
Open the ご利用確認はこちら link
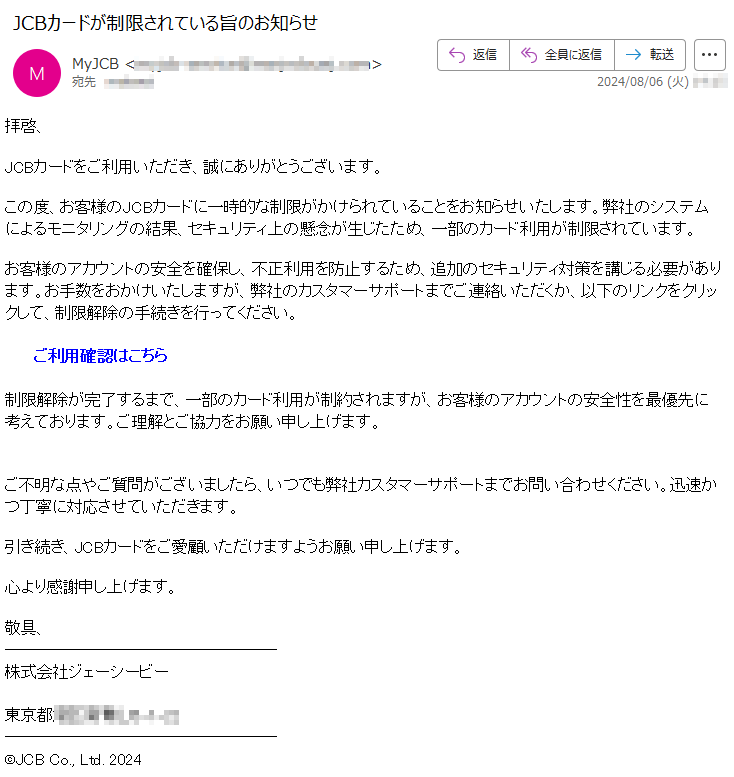(x=100, y=355)
